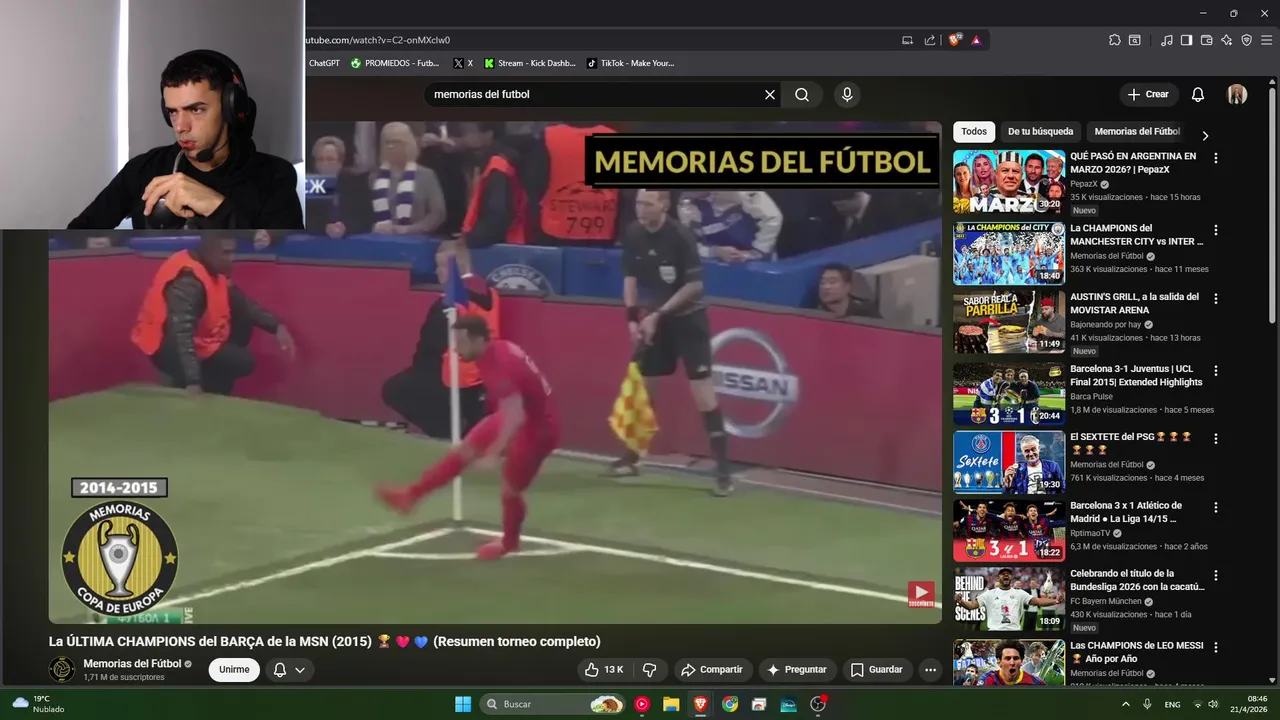Open the Barcelona 3 x 1 Atlético de Madrid thumbnail
This screenshot has width=1280, height=720.
1009,531
